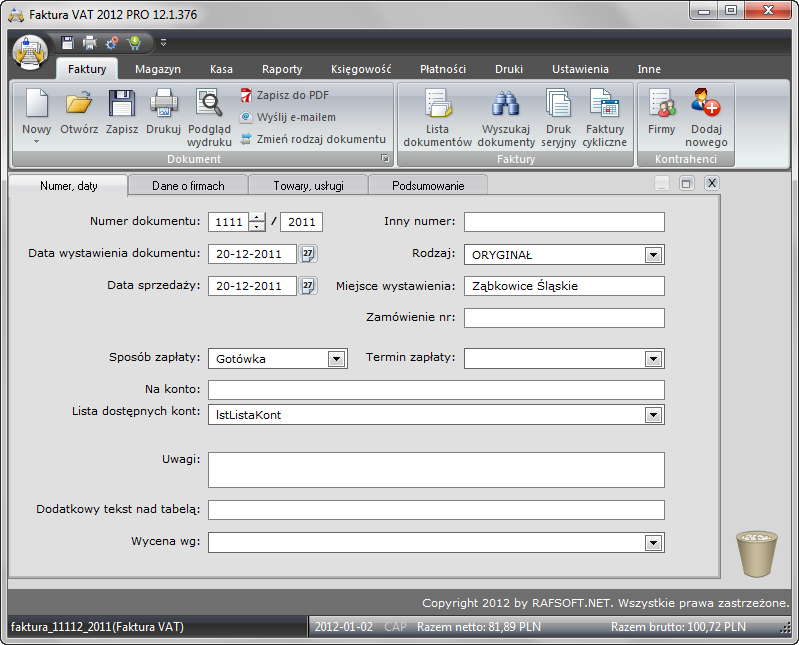Expand the Termin zapłaty dropdown
The image size is (799, 645).
point(653,359)
